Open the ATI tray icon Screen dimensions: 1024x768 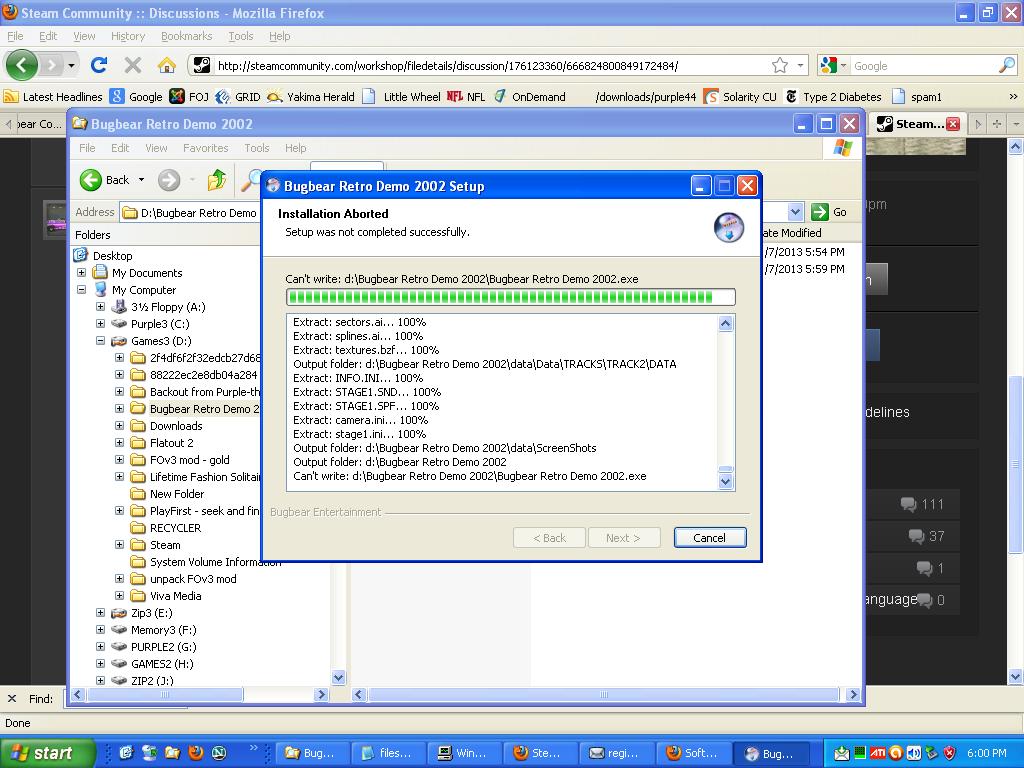coord(877,753)
